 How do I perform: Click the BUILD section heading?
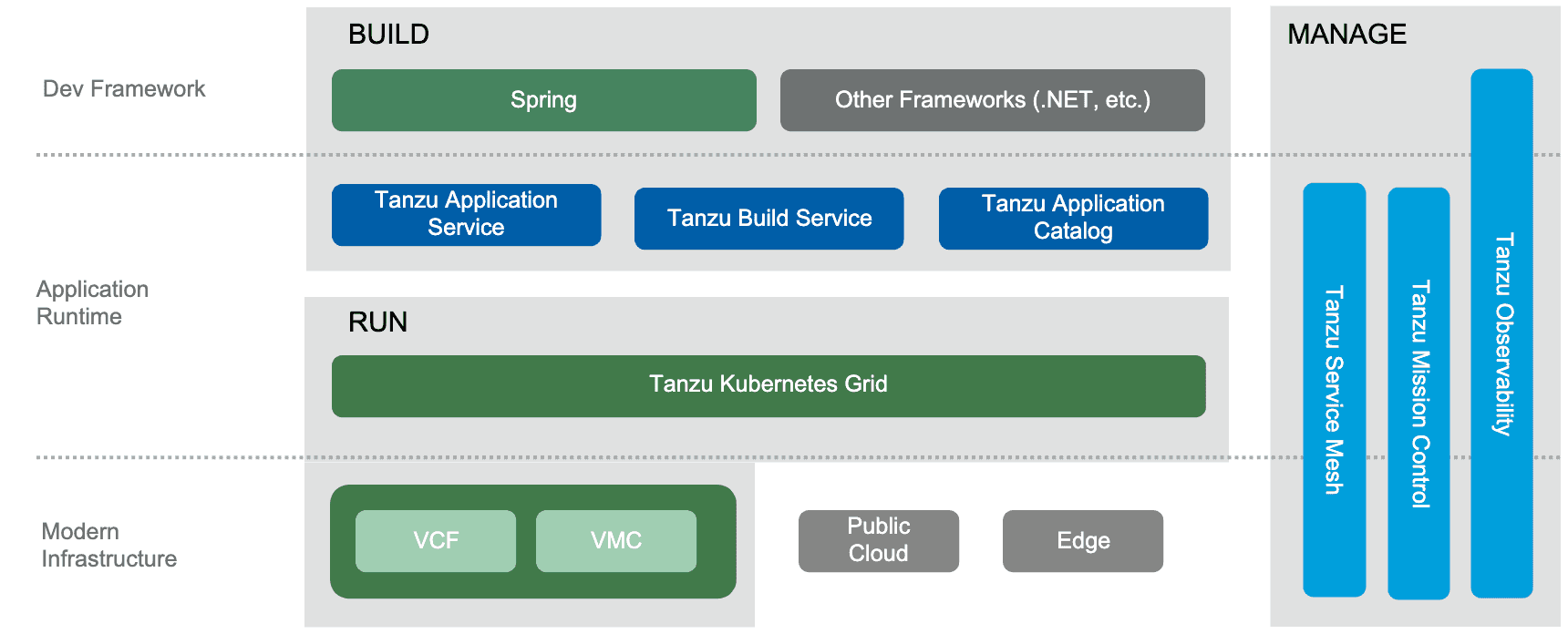click(389, 35)
